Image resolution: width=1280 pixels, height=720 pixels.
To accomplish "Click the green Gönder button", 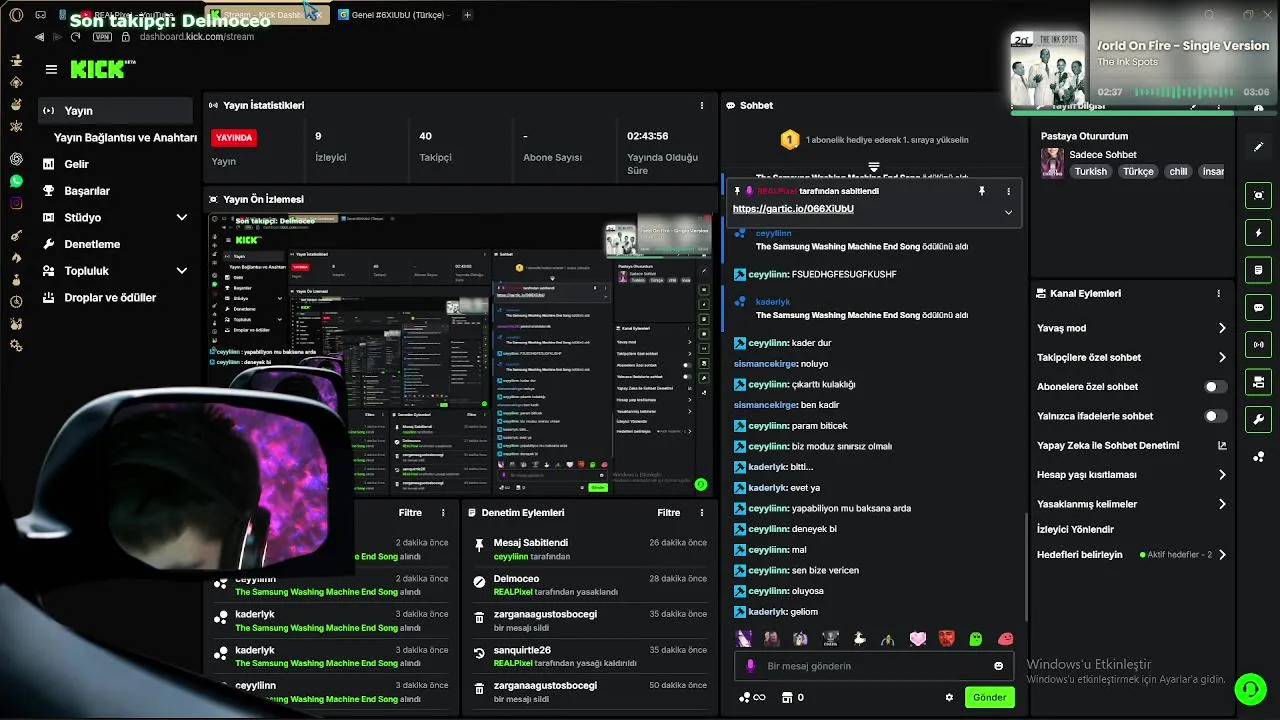I will tap(989, 697).
